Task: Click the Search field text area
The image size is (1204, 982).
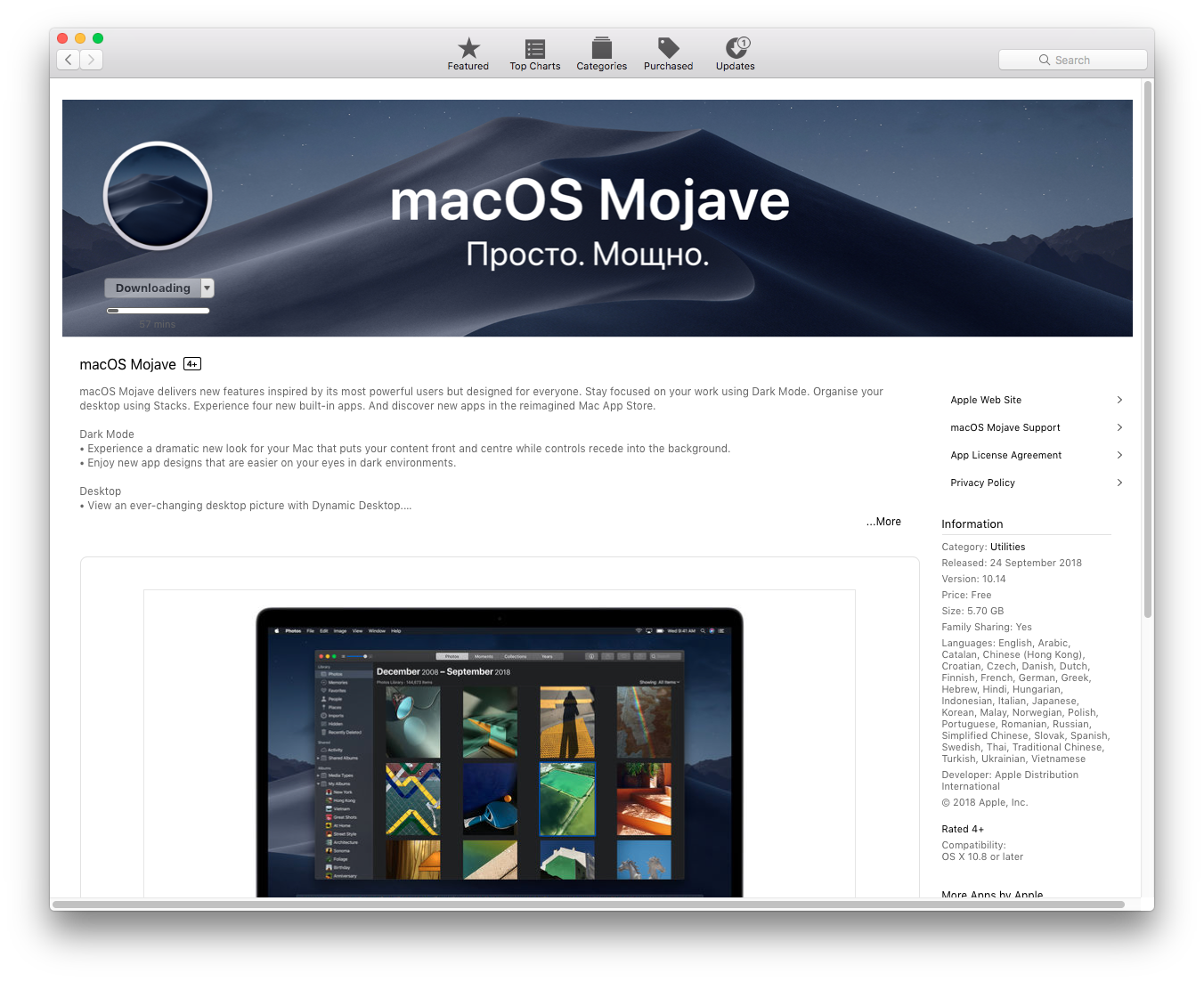Action: [x=1072, y=60]
